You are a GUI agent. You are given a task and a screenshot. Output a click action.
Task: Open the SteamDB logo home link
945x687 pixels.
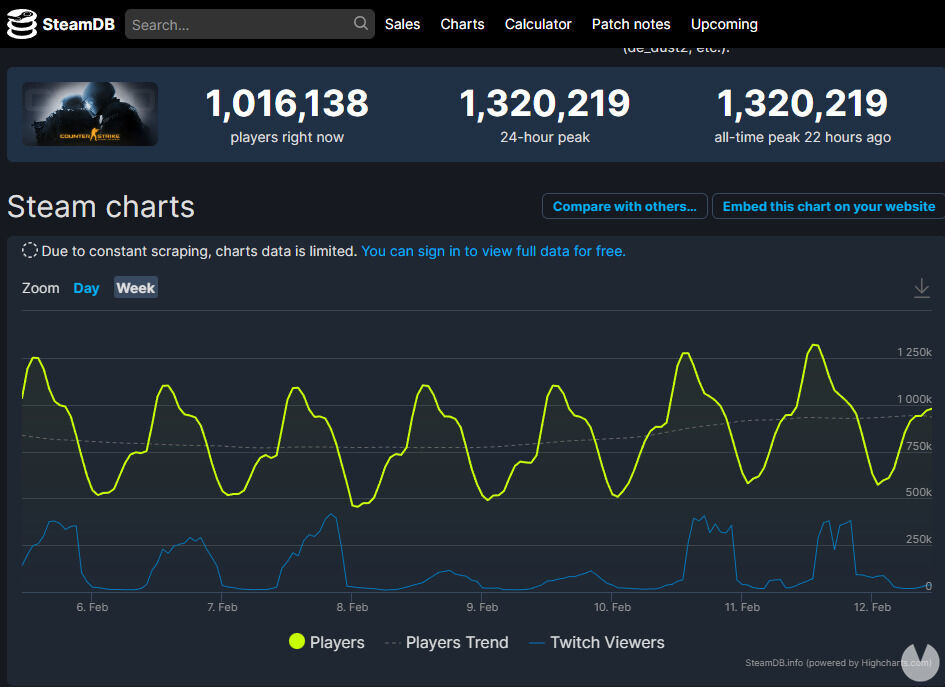pos(61,24)
